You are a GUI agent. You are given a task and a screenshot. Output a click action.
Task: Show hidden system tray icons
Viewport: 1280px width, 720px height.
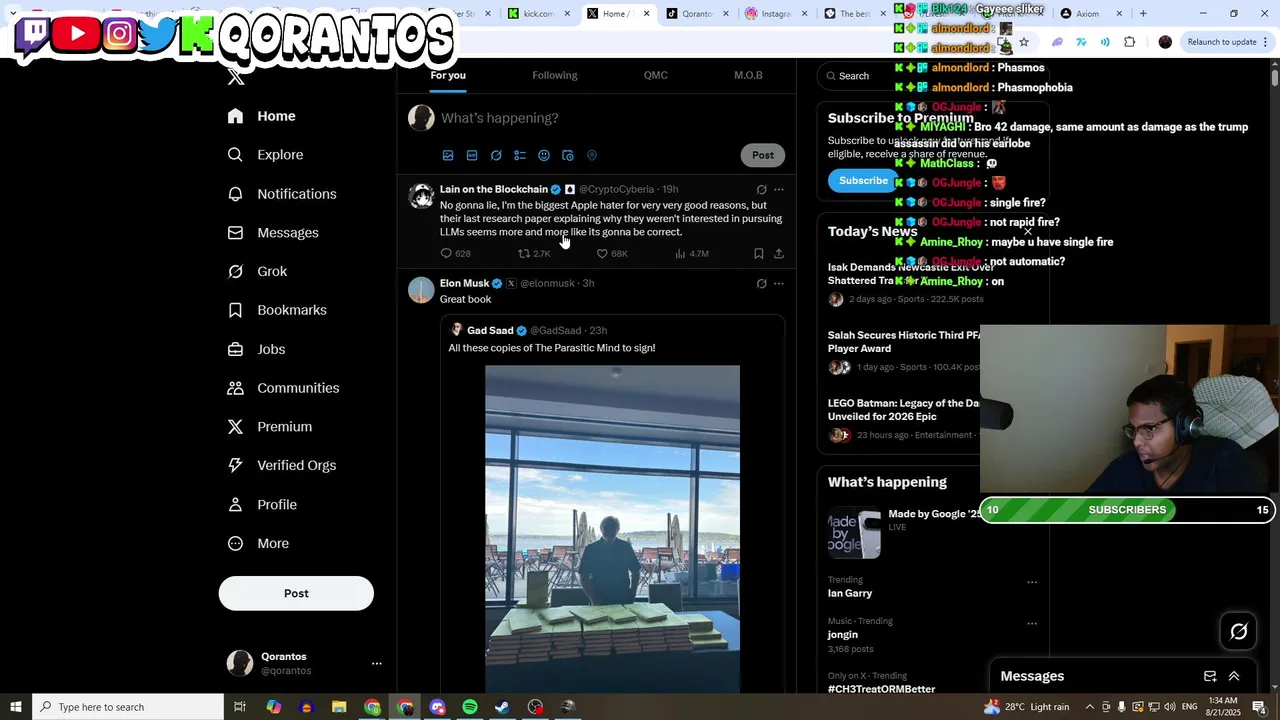(x=1090, y=707)
